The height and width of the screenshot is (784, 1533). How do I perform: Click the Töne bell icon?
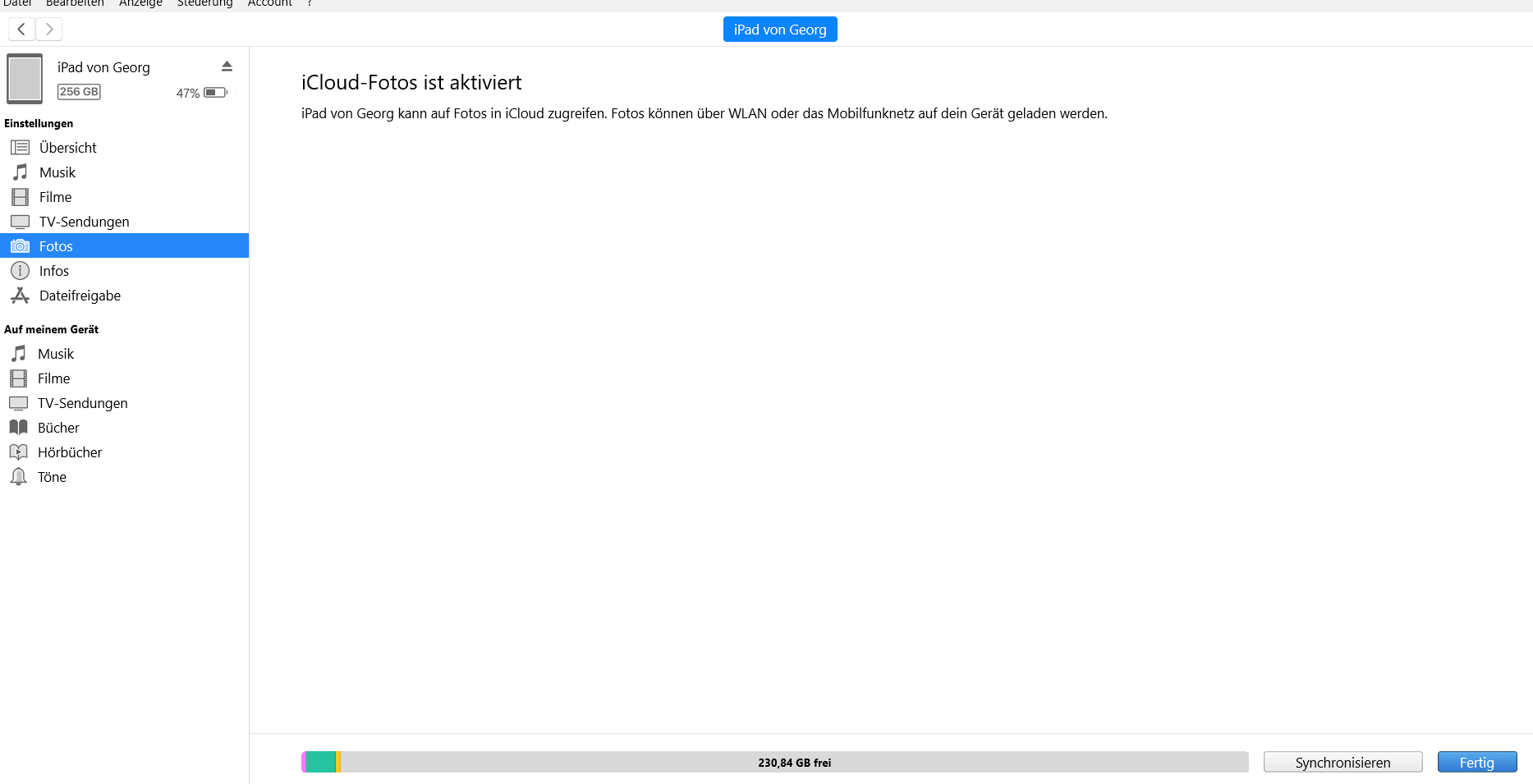[18, 477]
